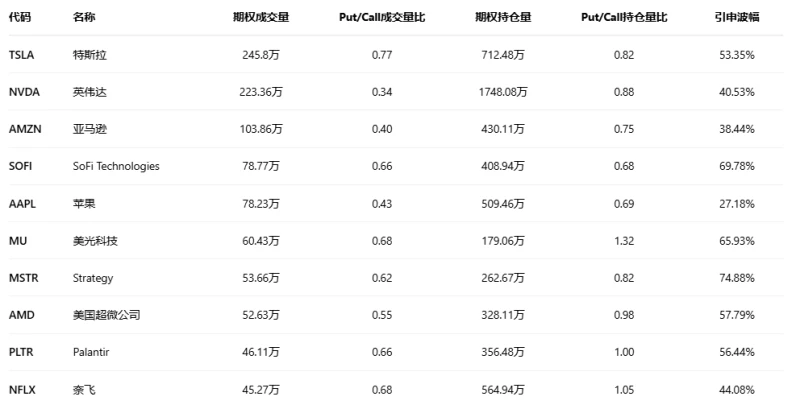Open the AAPL ticker entry
The width and height of the screenshot is (800, 409).
22,203
